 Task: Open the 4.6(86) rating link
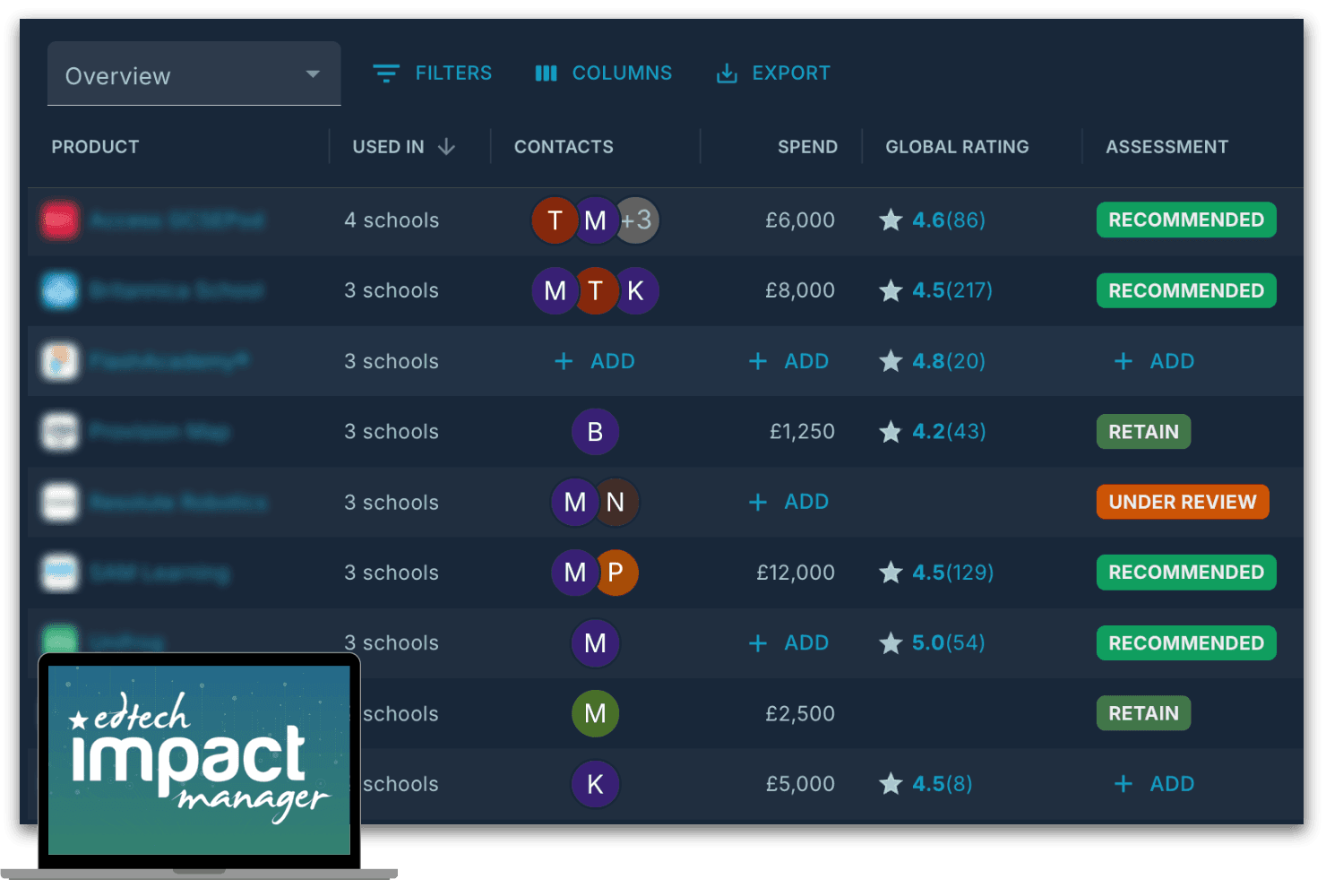(x=948, y=220)
